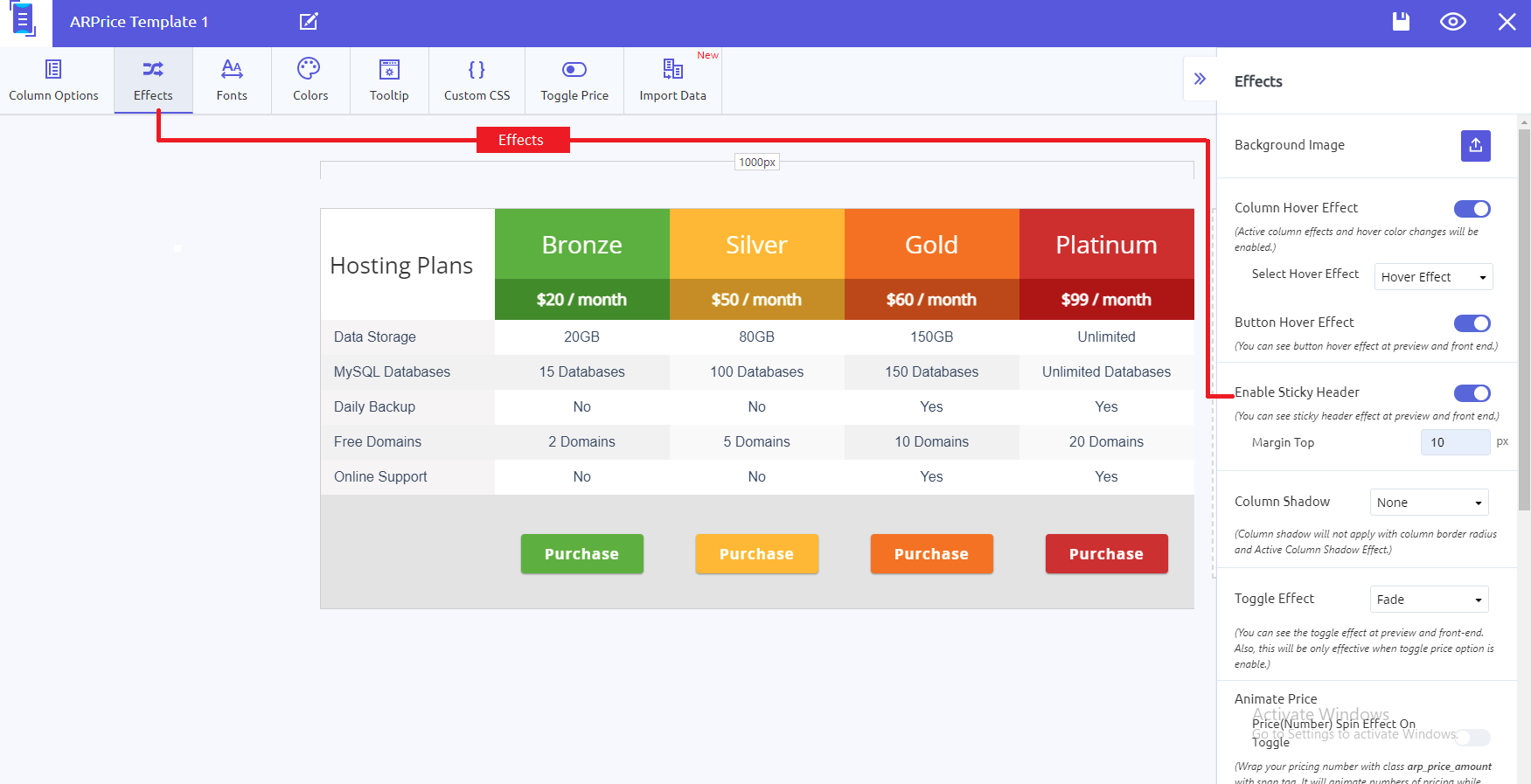
Task: Select the Bronze column header
Action: (582, 245)
